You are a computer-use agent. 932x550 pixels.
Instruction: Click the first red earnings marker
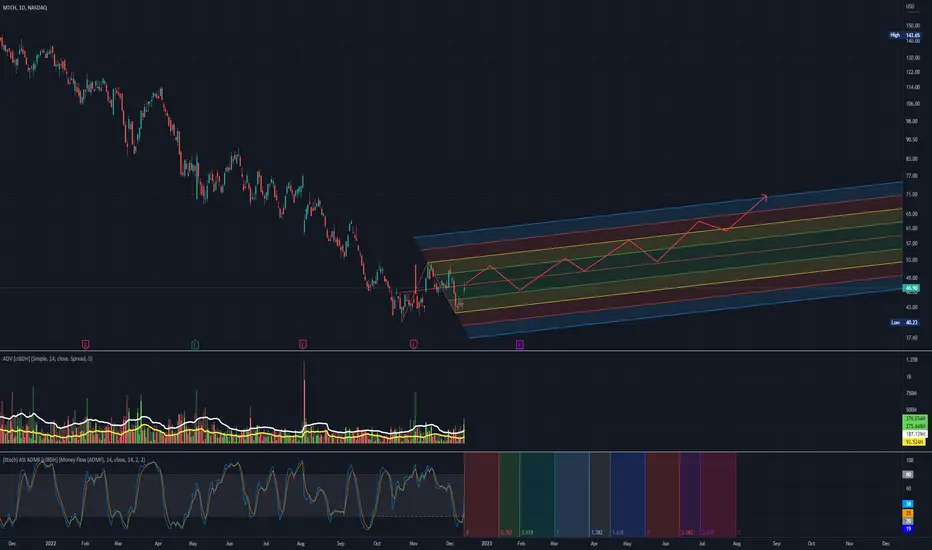[86, 344]
